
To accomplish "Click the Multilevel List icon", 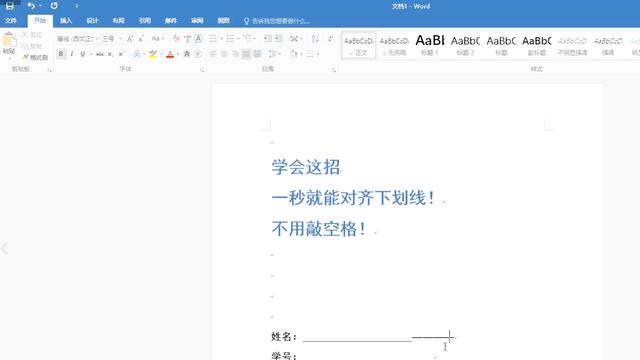I will (247, 39).
